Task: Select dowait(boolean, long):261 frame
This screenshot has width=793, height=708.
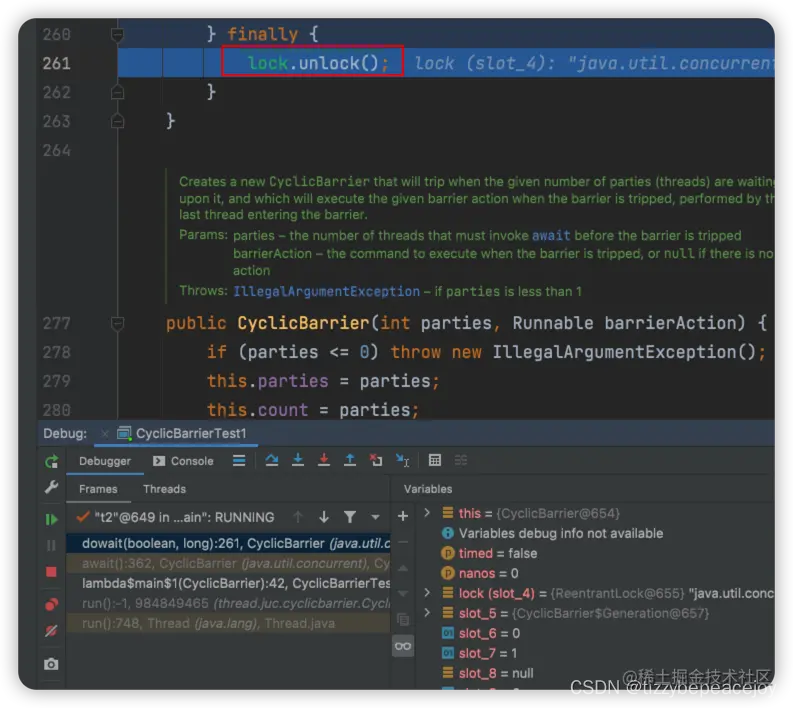Action: (x=228, y=543)
